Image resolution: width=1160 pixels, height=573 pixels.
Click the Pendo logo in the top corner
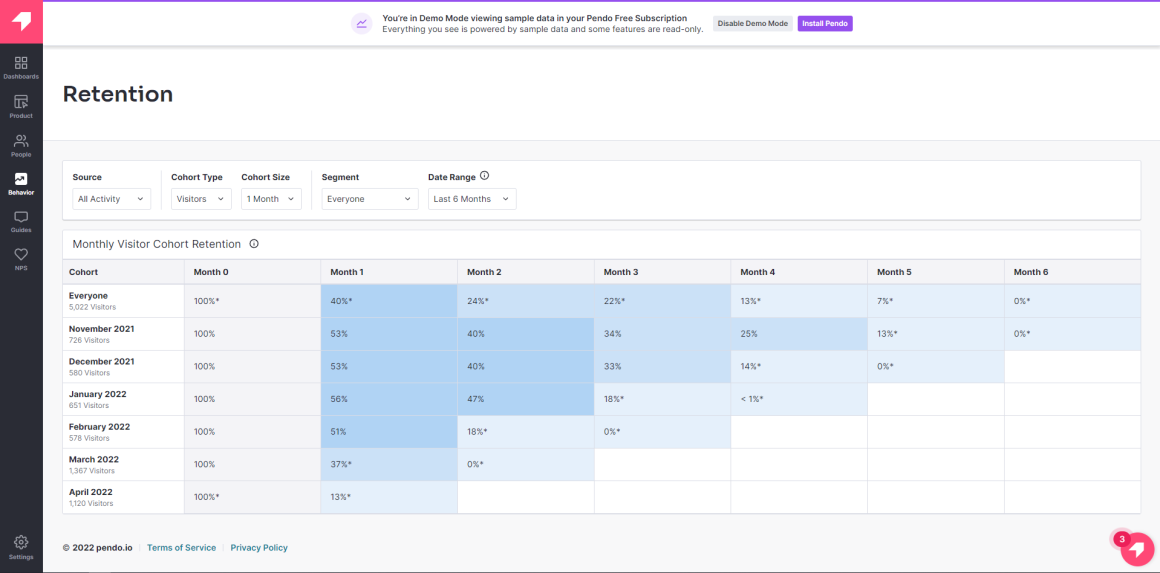[21, 22]
